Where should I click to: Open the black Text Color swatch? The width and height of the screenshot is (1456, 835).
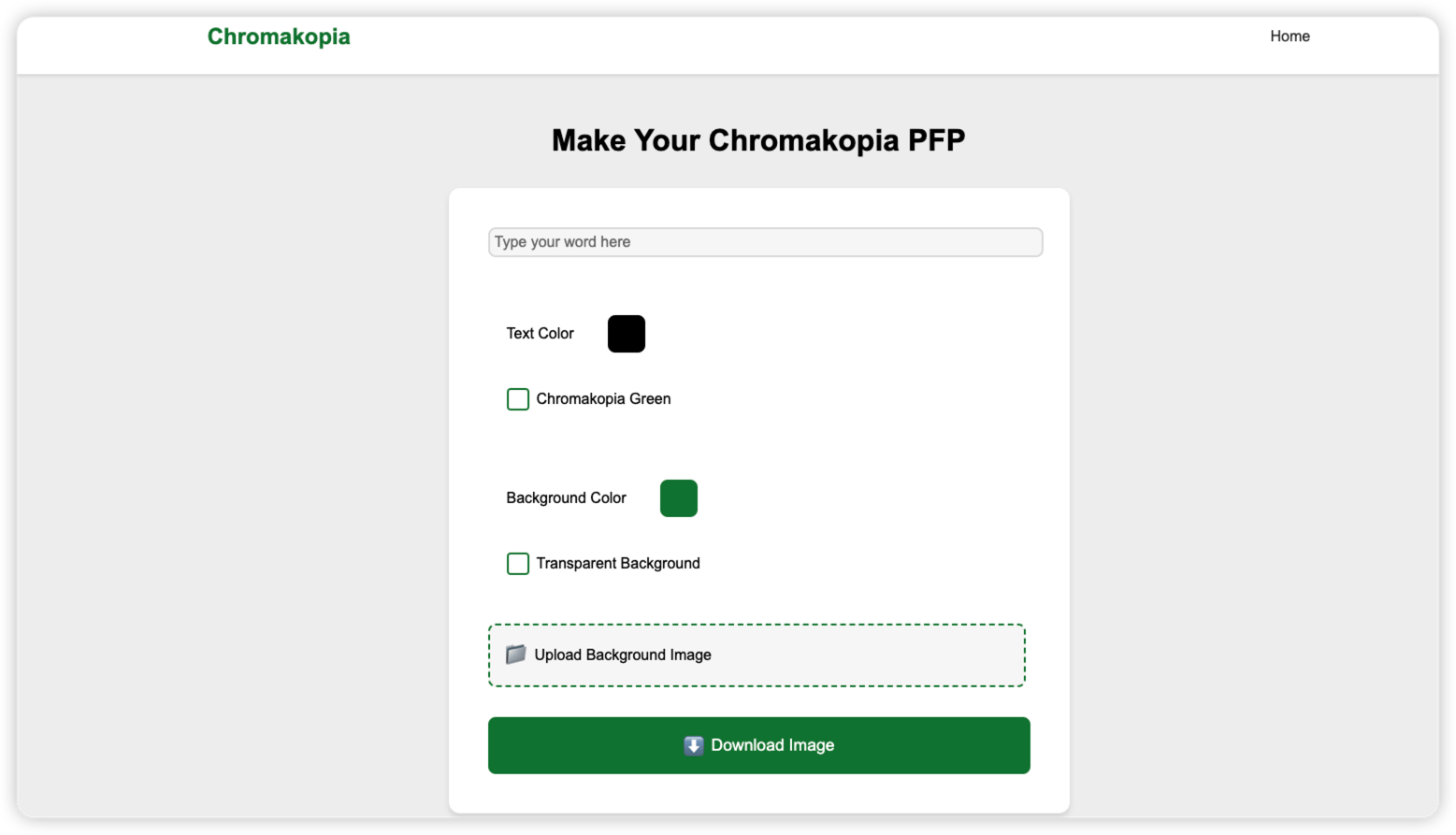(627, 334)
